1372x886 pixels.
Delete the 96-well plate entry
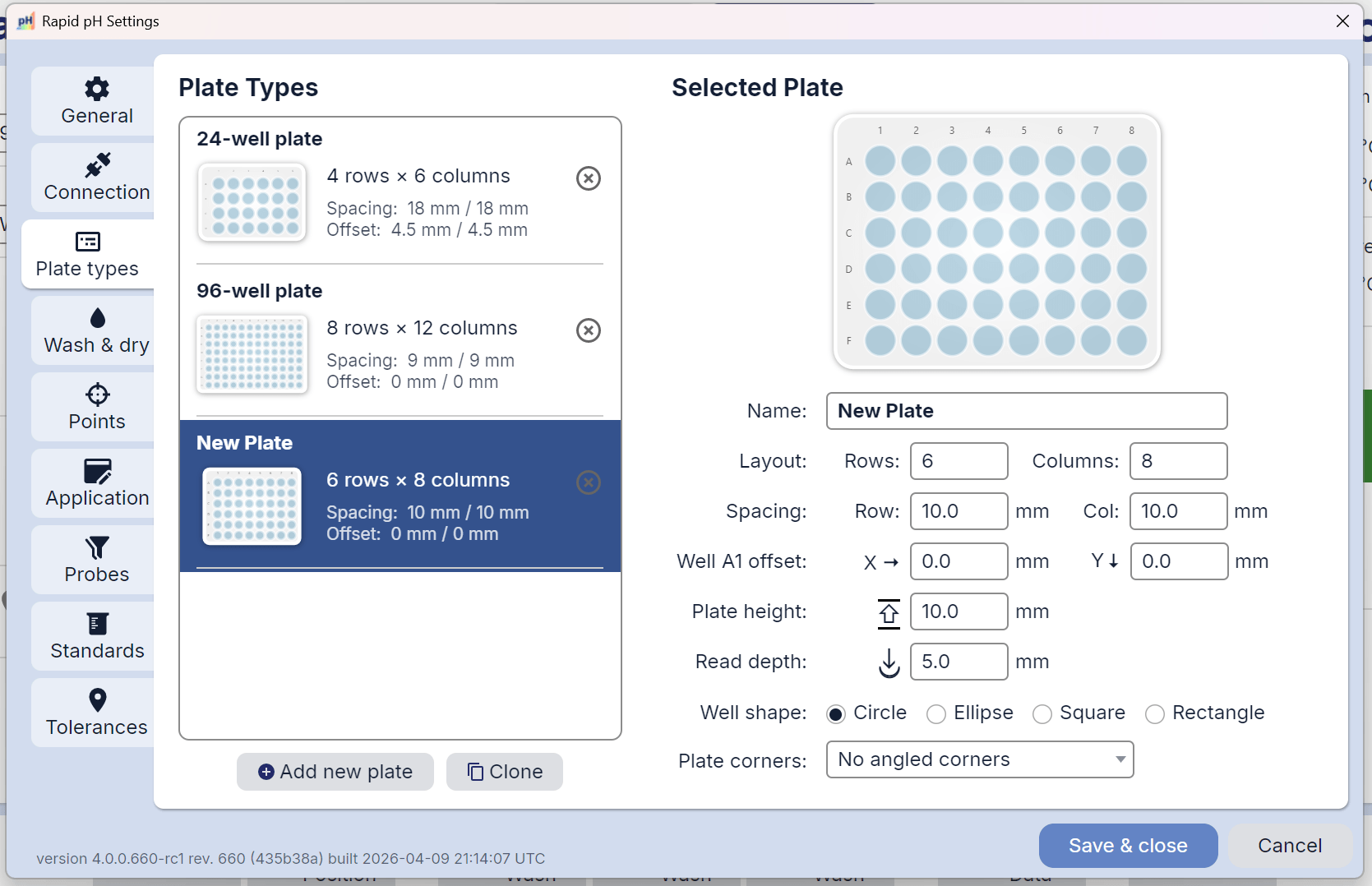click(x=589, y=330)
